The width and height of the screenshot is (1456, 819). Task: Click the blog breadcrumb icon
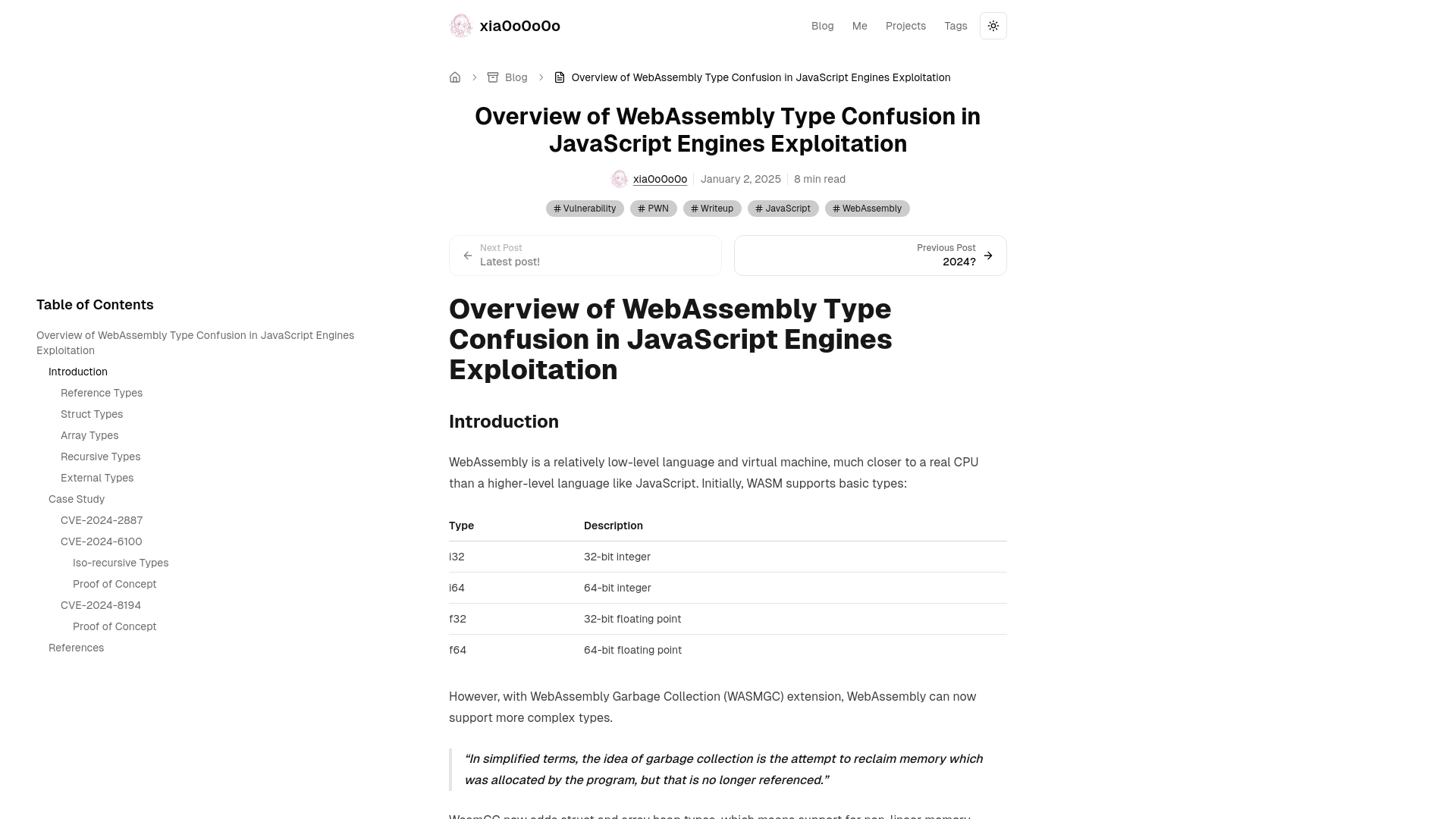pos(492,77)
